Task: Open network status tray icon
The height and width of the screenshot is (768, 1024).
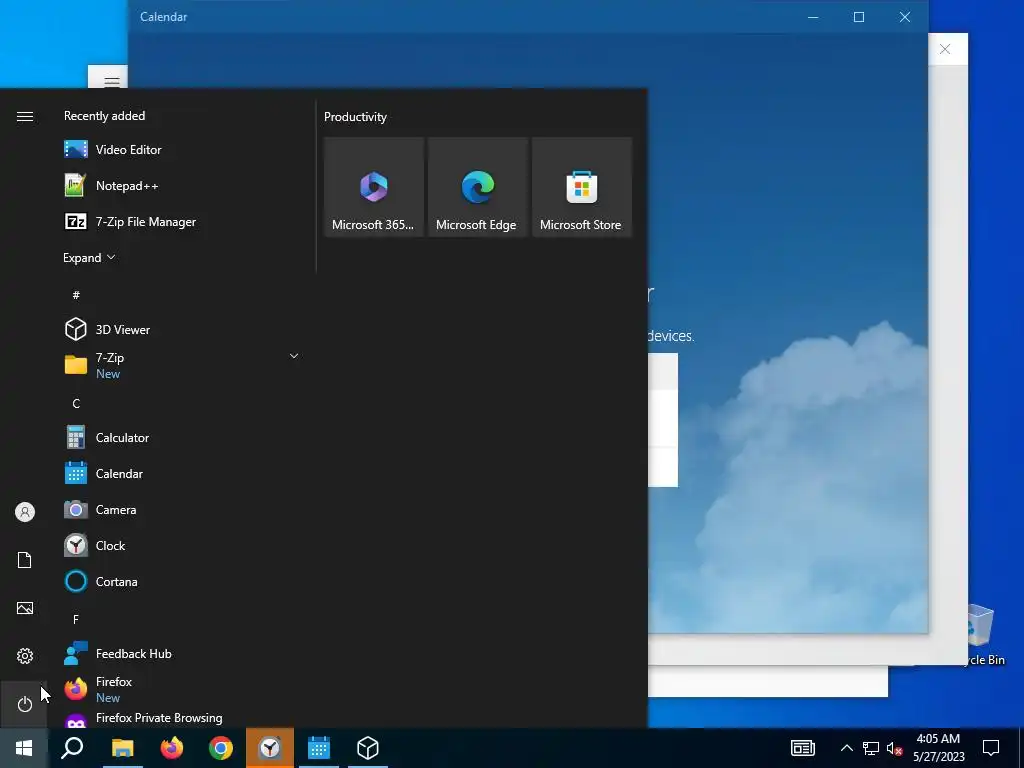Action: pyautogui.click(x=871, y=748)
